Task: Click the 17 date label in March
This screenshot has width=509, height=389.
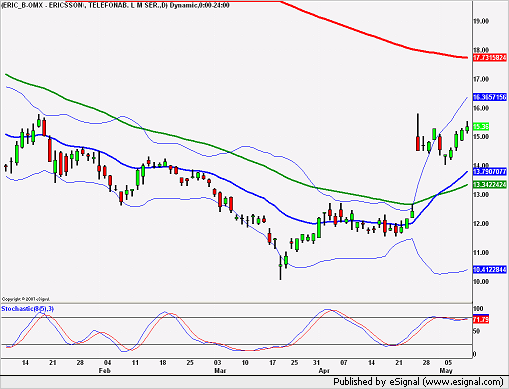Action: click(272, 363)
